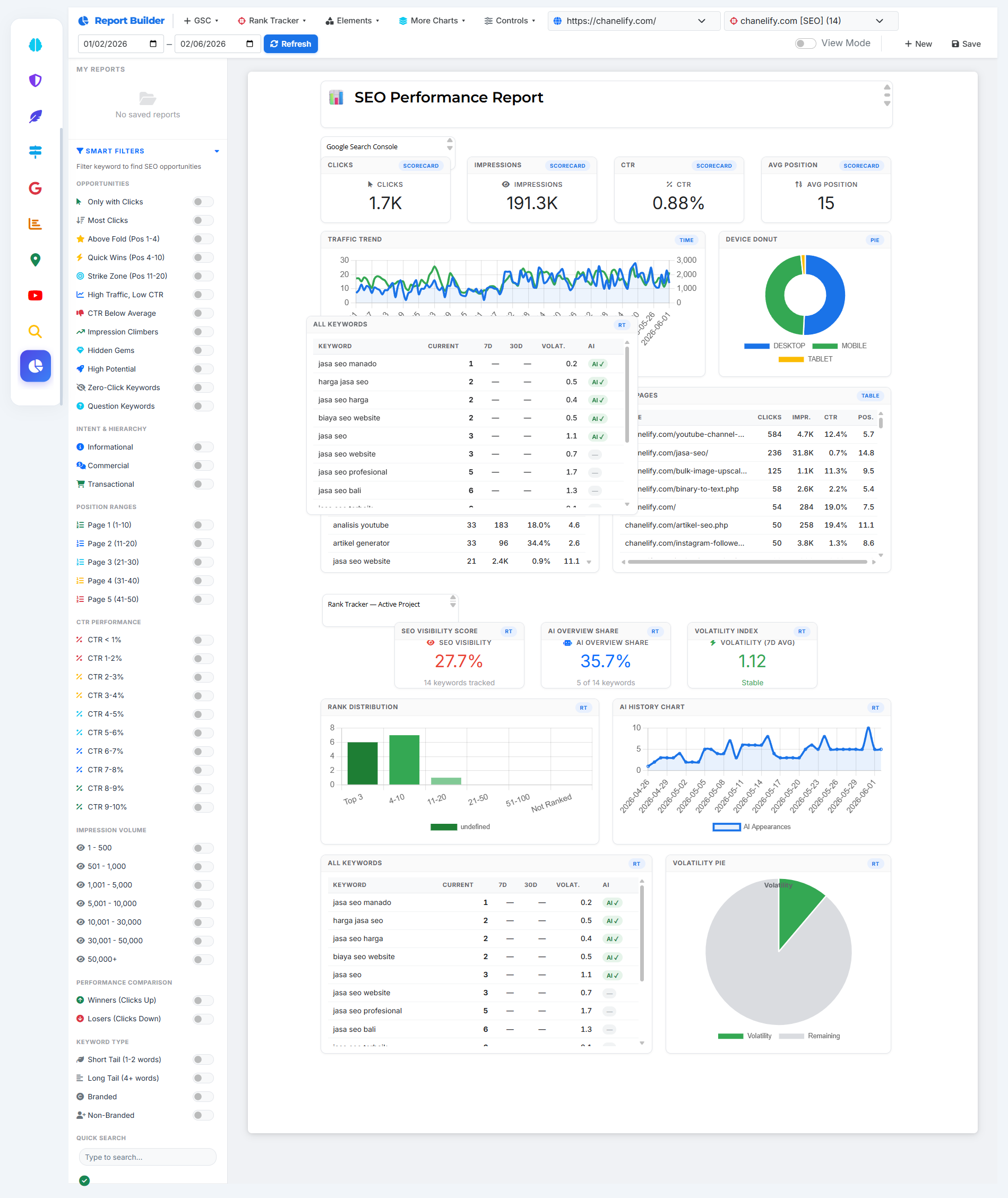Viewport: 1008px width, 1198px height.
Task: Click the Quick Wins lightning icon
Action: [x=80, y=257]
